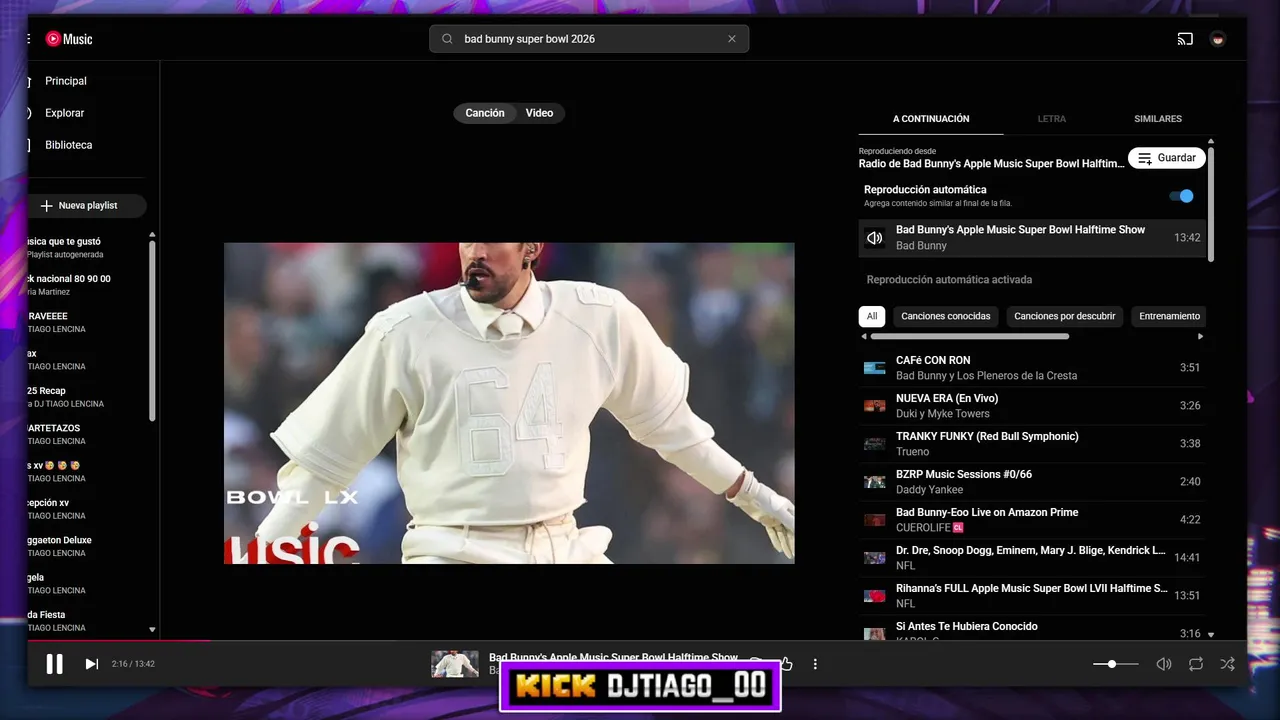Click right arrow of chip scrollbar
Image resolution: width=1280 pixels, height=720 pixels.
point(1200,337)
